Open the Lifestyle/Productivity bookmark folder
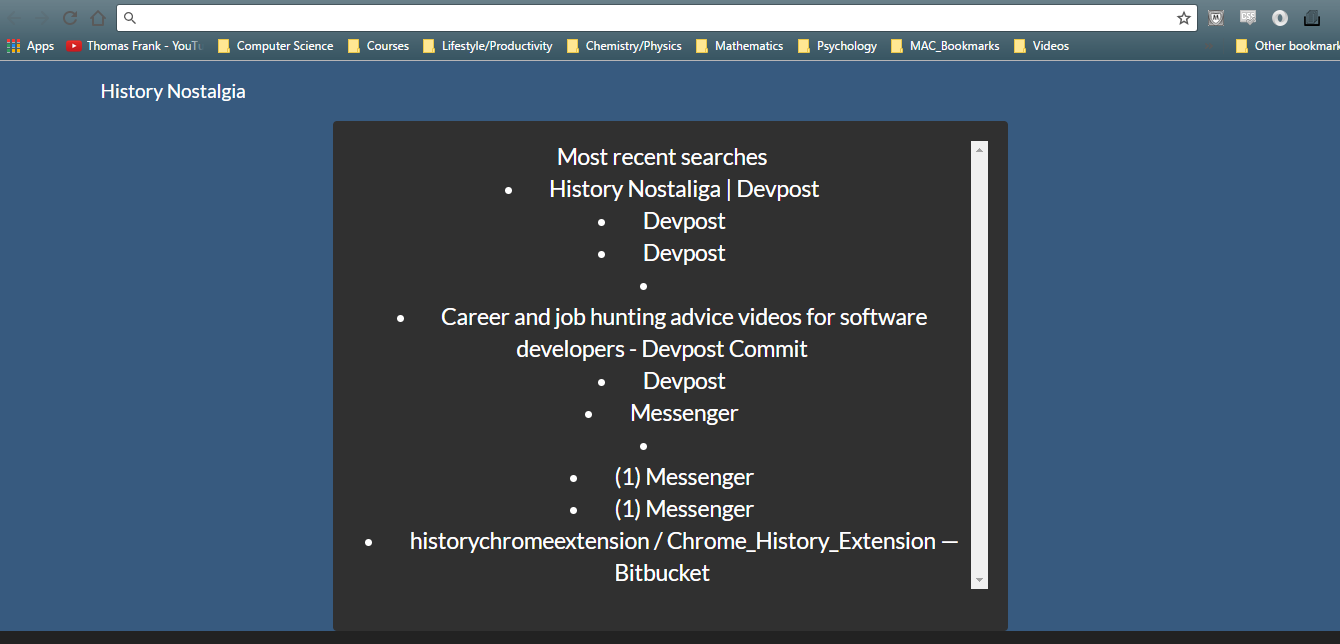The image size is (1340, 644). 487,46
